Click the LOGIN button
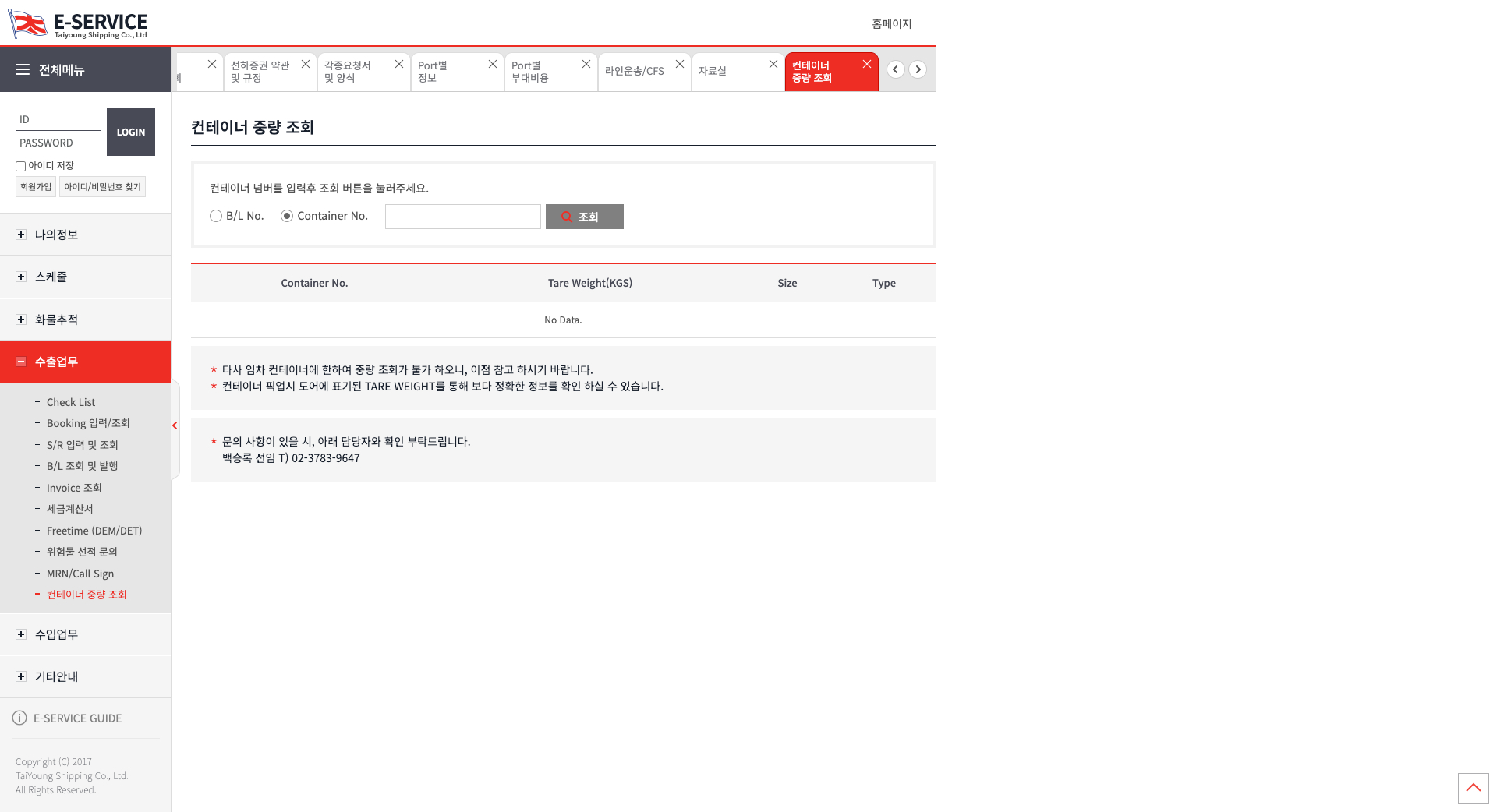Screen dimensions: 1497x812 click(131, 132)
